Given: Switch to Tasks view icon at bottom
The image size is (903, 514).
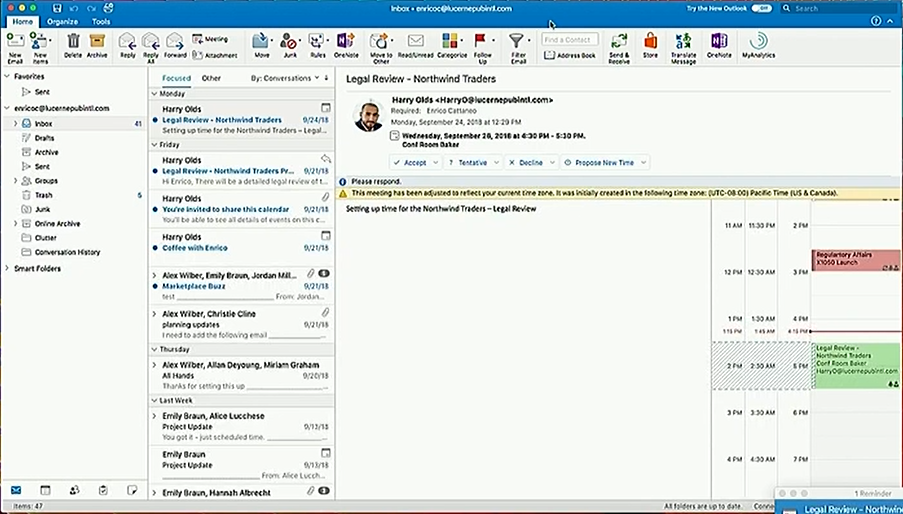Looking at the screenshot, I should (103, 490).
